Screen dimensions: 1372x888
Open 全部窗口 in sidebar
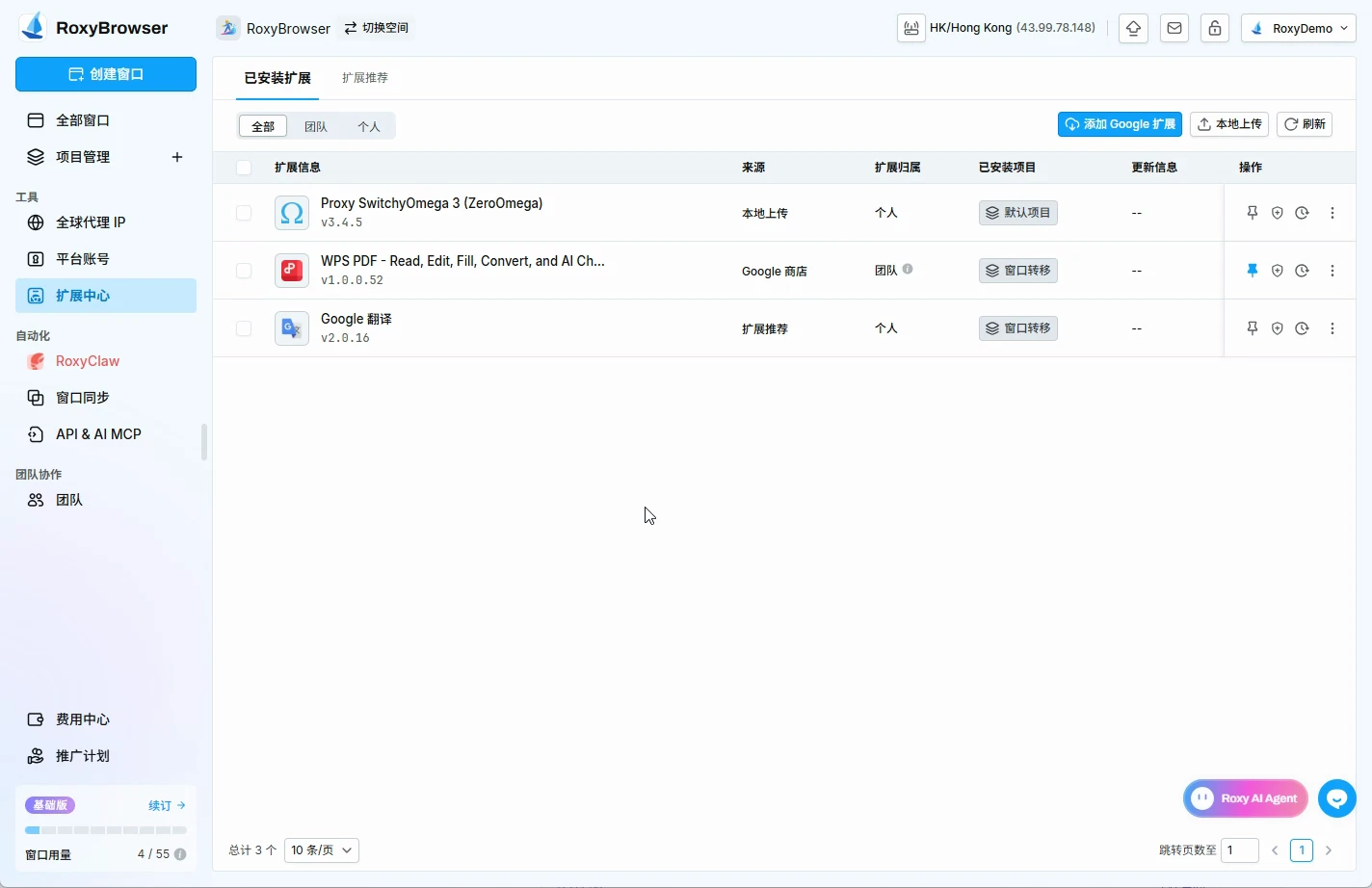point(106,120)
